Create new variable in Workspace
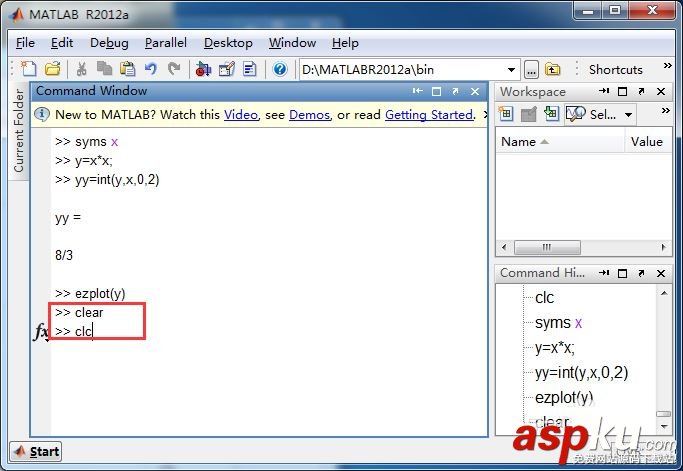Viewport: 683px width, 471px height. click(506, 114)
